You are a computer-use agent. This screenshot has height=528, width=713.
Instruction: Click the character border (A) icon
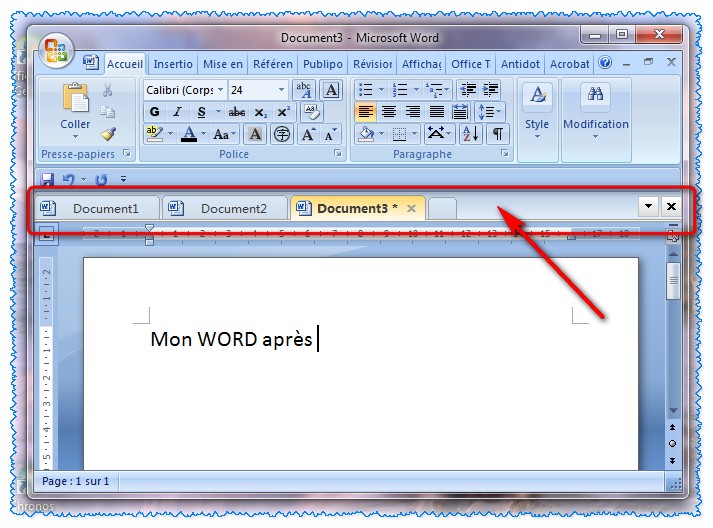click(x=331, y=90)
